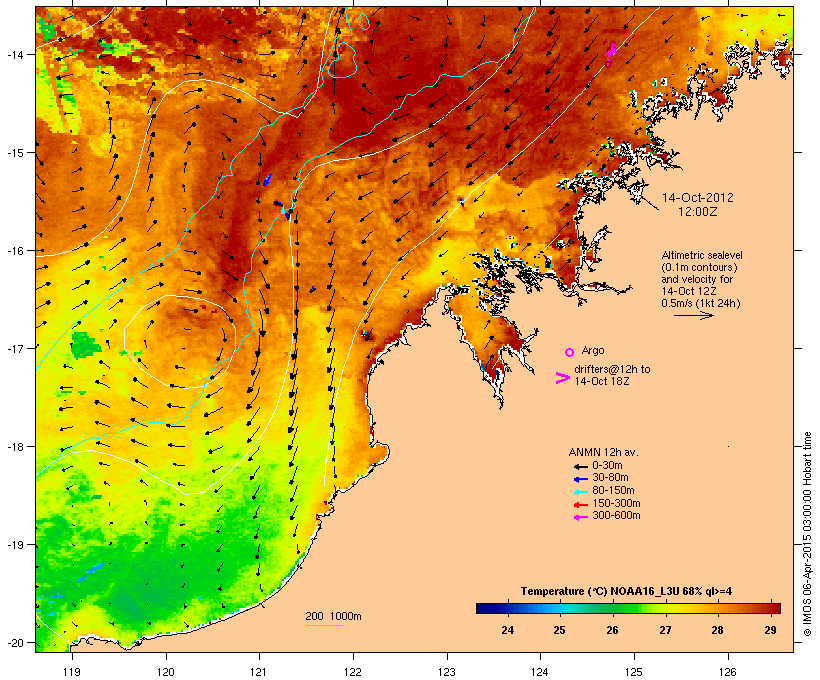Click the longitude label 119
The height and width of the screenshot is (680, 820).
(x=72, y=672)
